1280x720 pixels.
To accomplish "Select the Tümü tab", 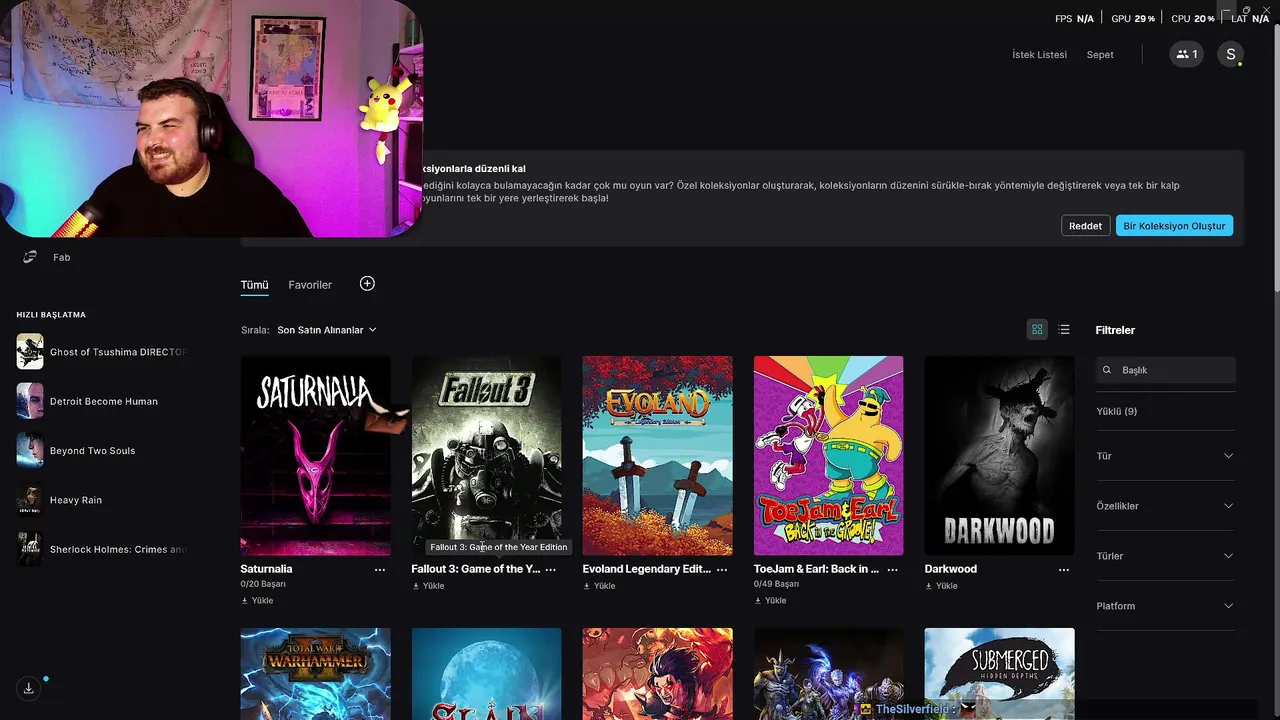I will 254,285.
